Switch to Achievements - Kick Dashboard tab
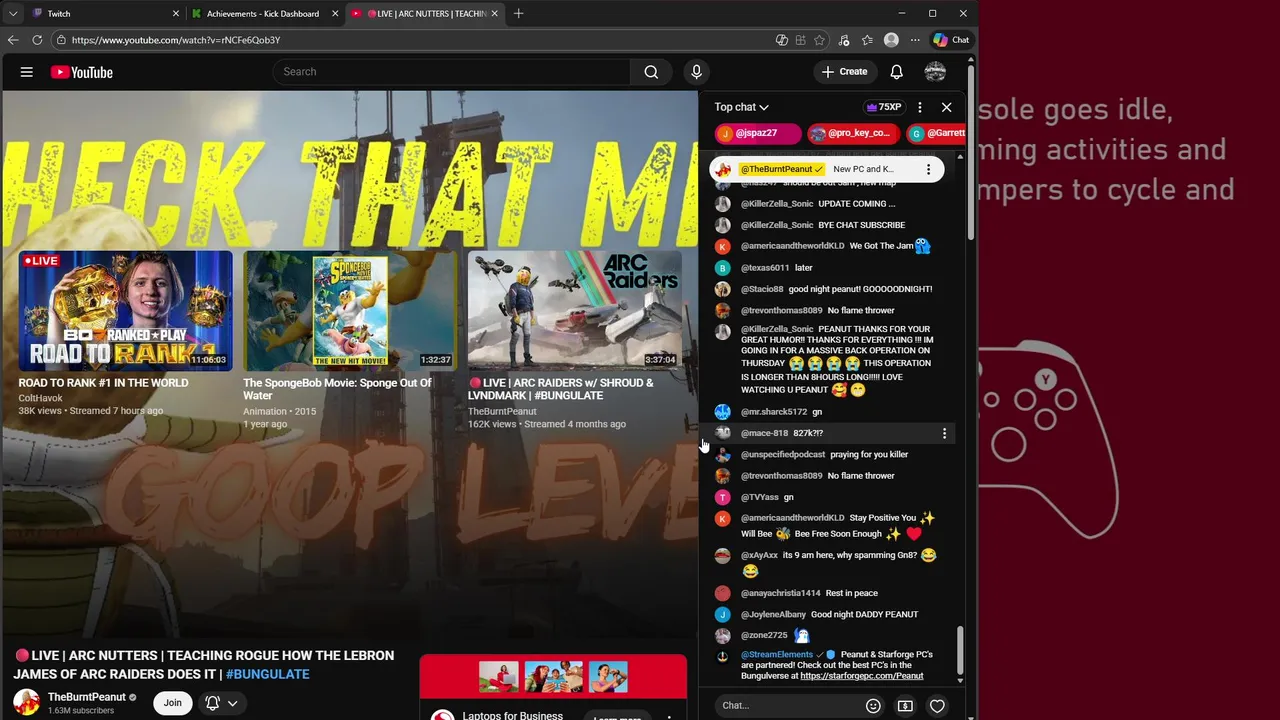 pyautogui.click(x=263, y=14)
